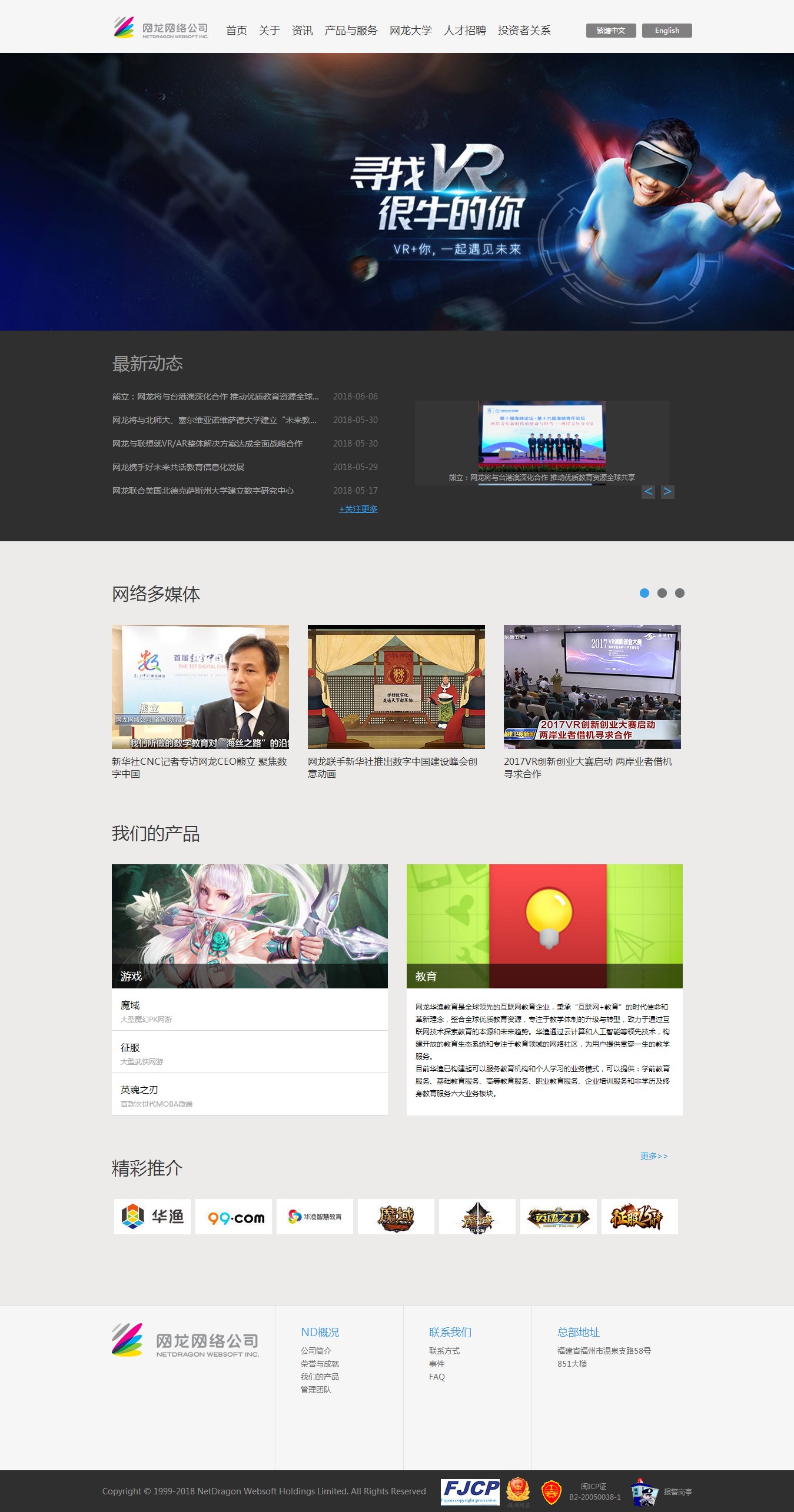Open news 网龙联合美国北德克萨斯州大学
This screenshot has height=1512, width=794.
click(x=203, y=491)
